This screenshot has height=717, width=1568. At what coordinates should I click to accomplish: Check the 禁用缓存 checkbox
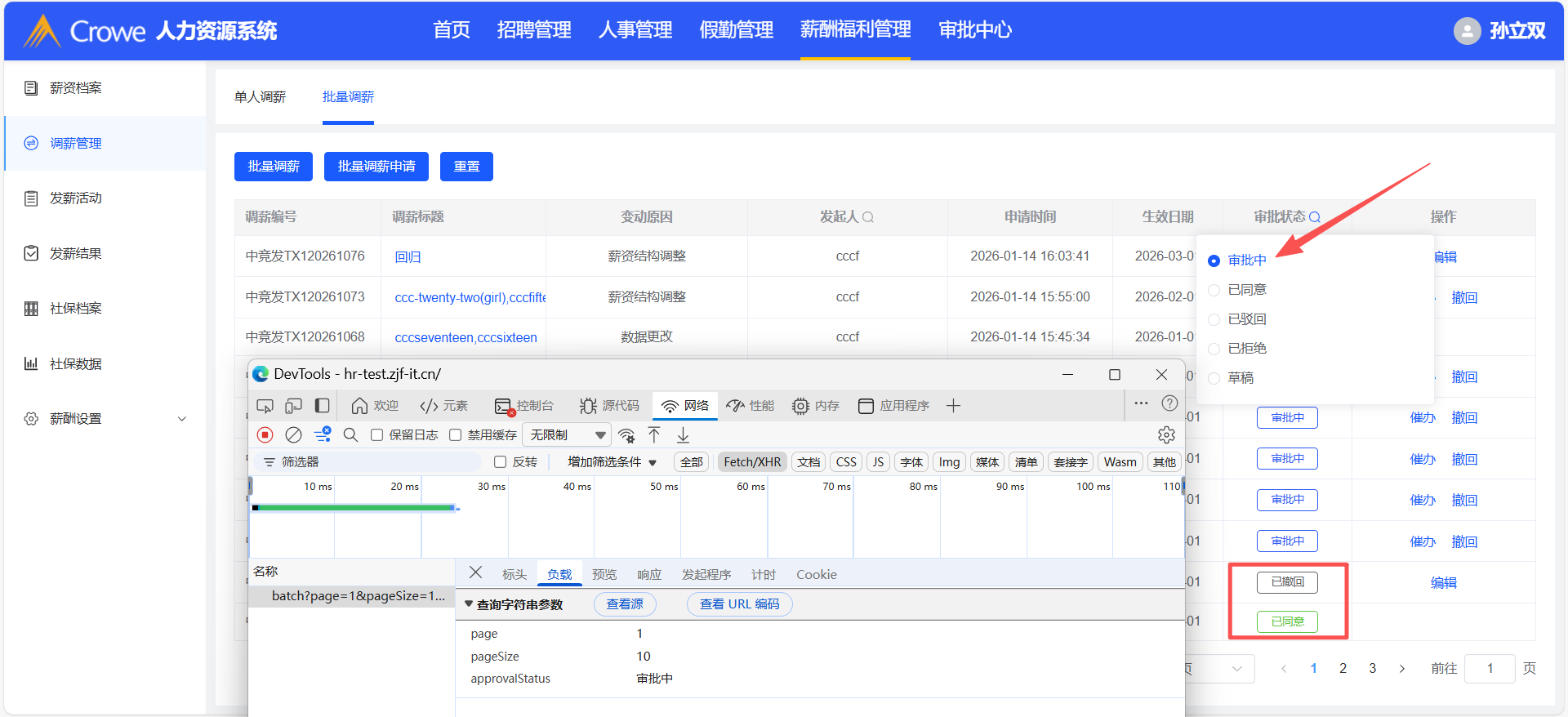coord(456,435)
